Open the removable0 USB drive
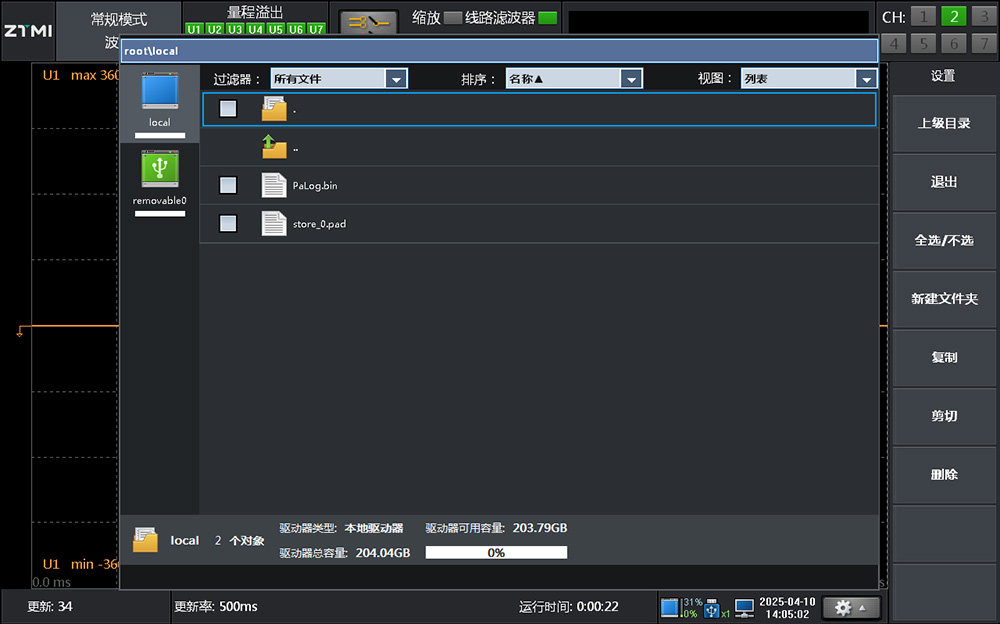The width and height of the screenshot is (1000, 624). point(160,169)
